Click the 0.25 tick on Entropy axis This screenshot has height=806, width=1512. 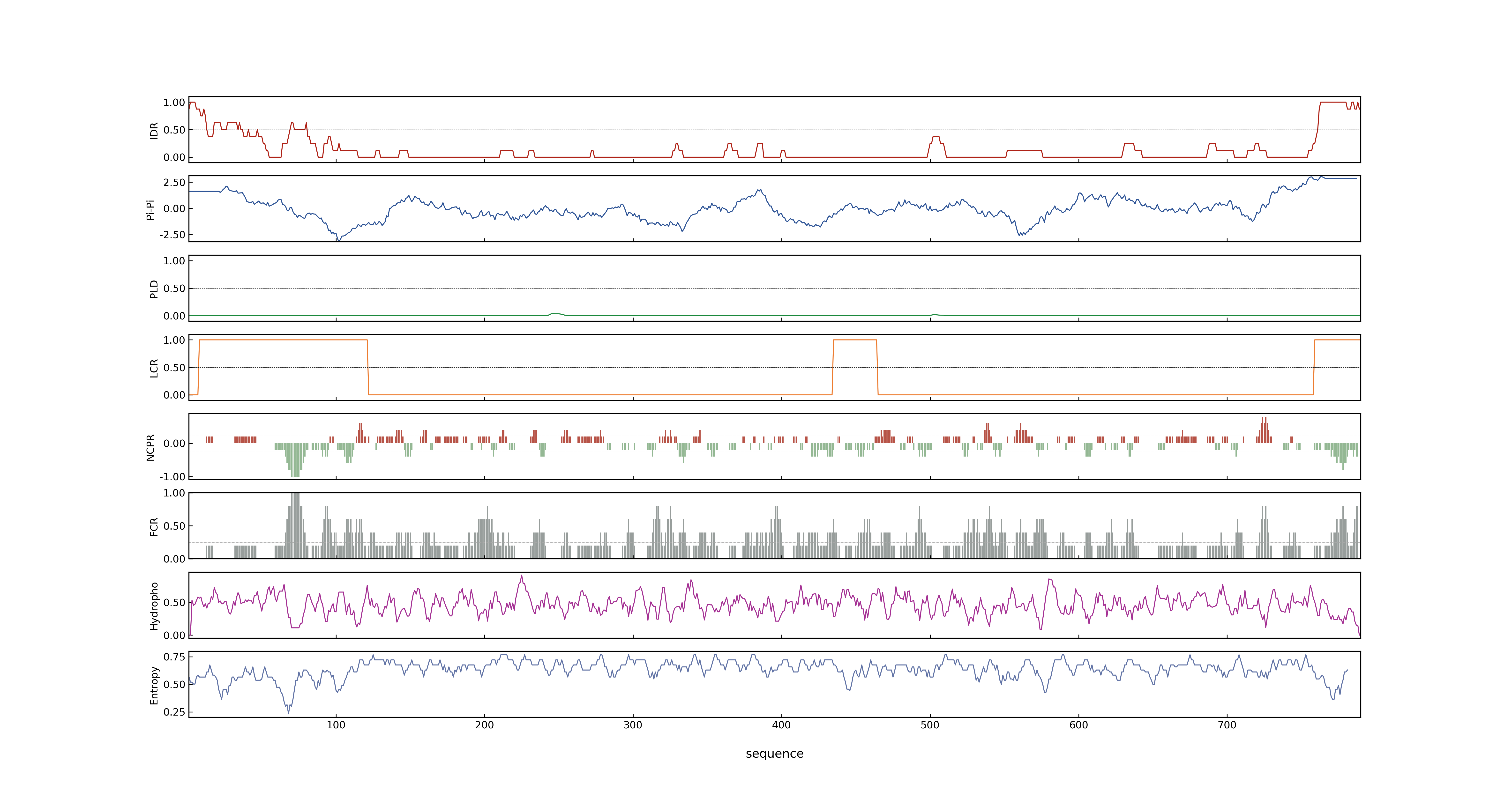point(174,712)
